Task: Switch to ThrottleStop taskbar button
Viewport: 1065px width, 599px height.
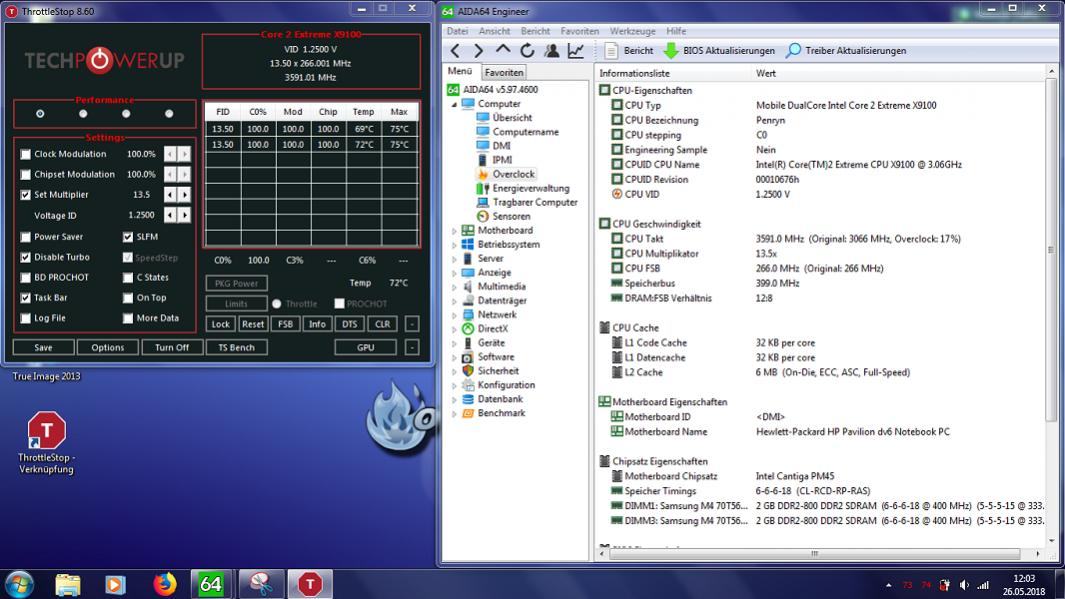Action: (x=310, y=584)
